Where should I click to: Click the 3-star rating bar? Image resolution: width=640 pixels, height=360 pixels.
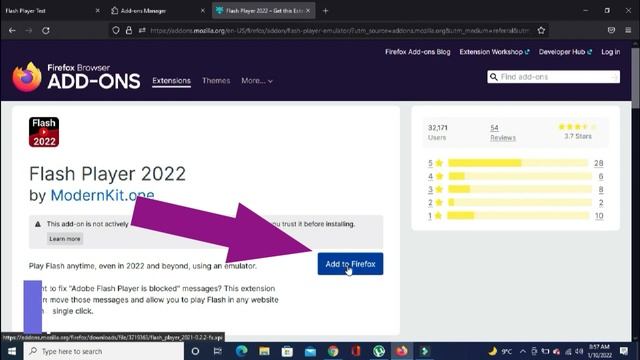520,189
